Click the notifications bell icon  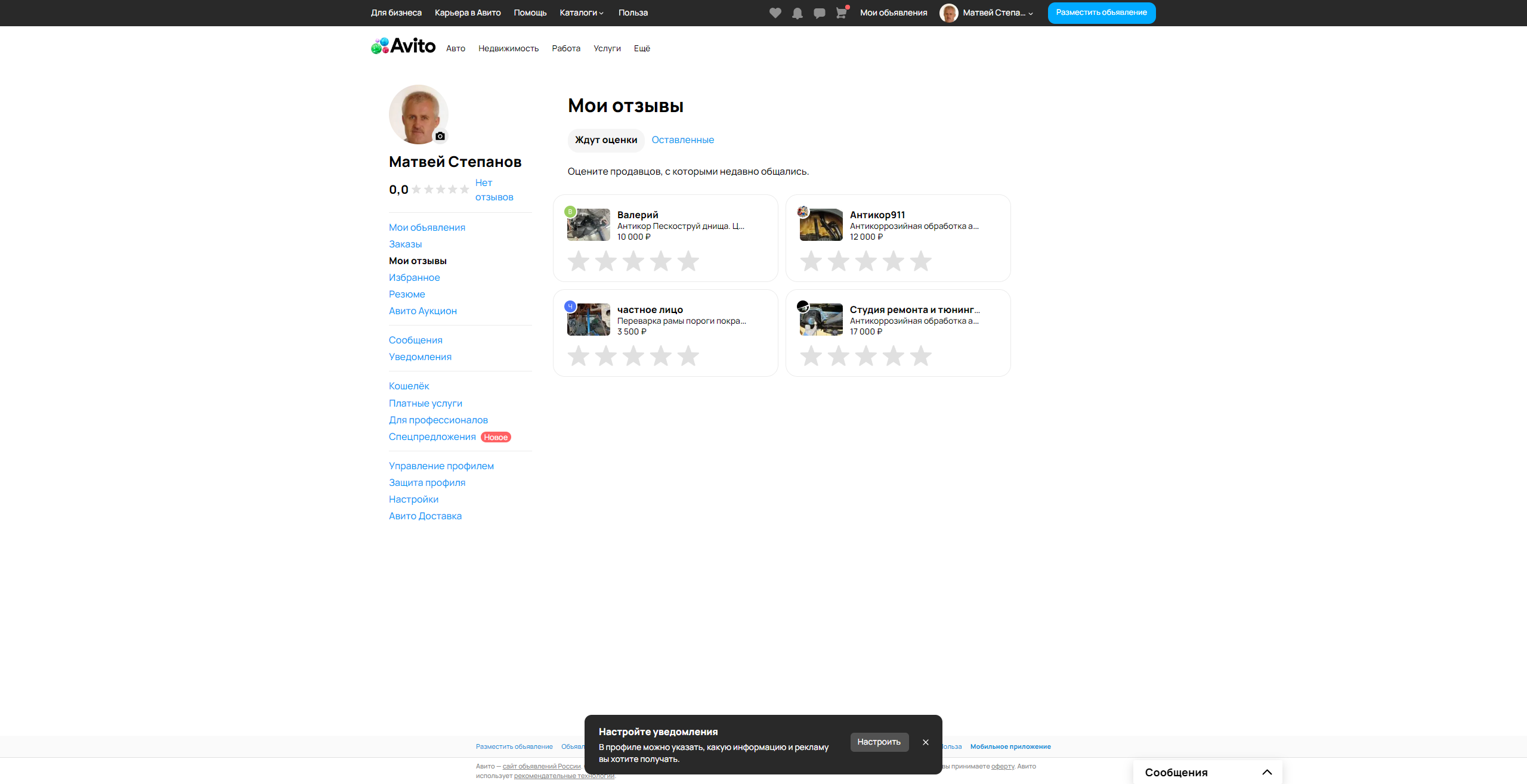coord(797,13)
